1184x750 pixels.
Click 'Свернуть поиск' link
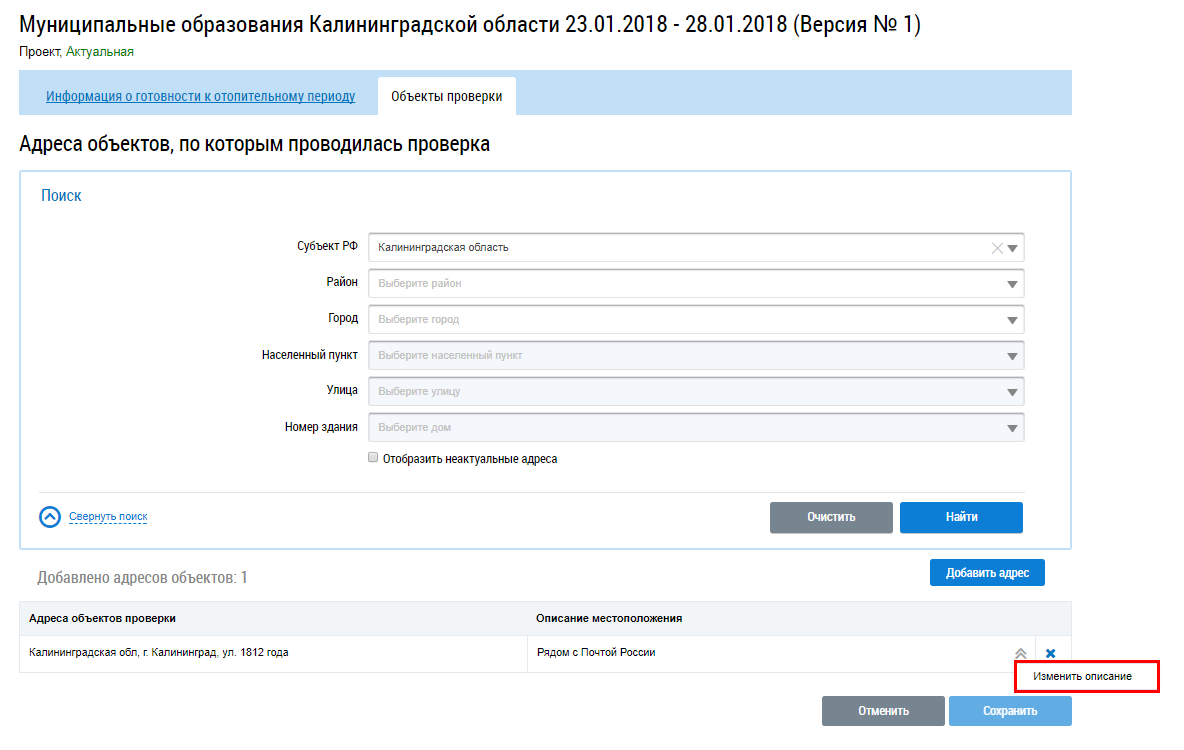click(108, 517)
